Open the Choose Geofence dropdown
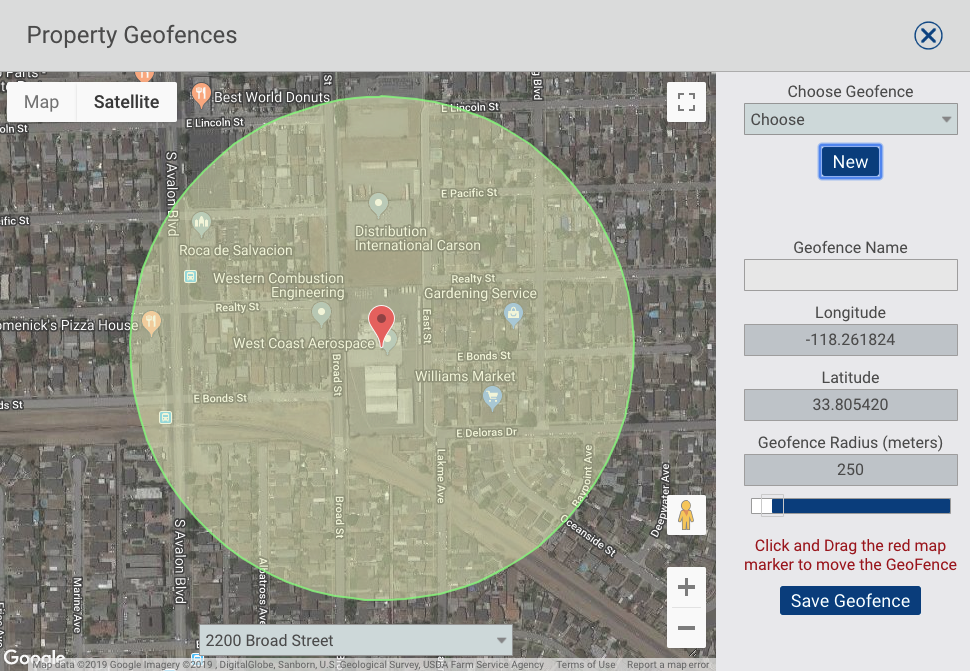Viewport: 970px width, 671px height. (851, 119)
